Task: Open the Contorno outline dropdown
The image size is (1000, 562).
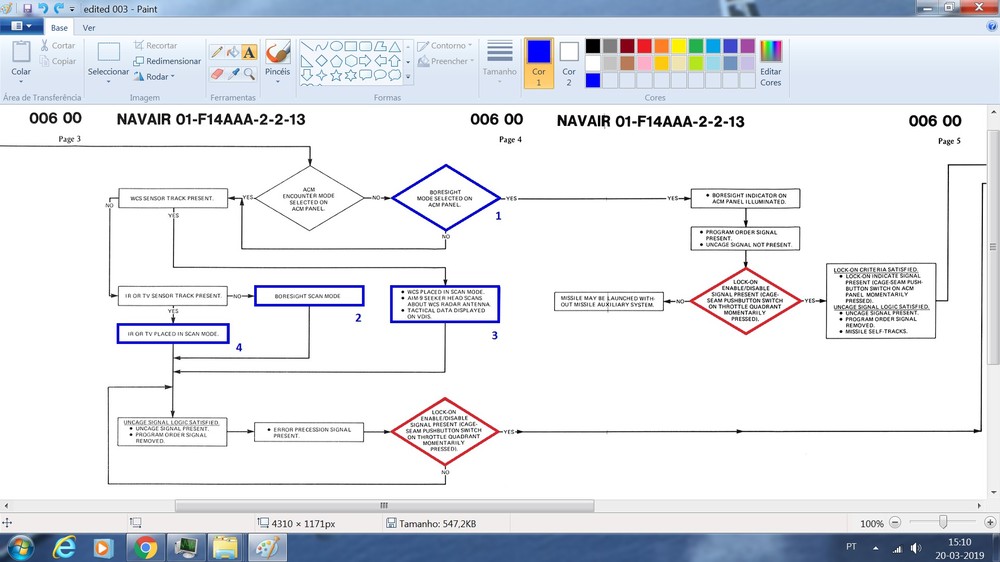Action: 445,46
